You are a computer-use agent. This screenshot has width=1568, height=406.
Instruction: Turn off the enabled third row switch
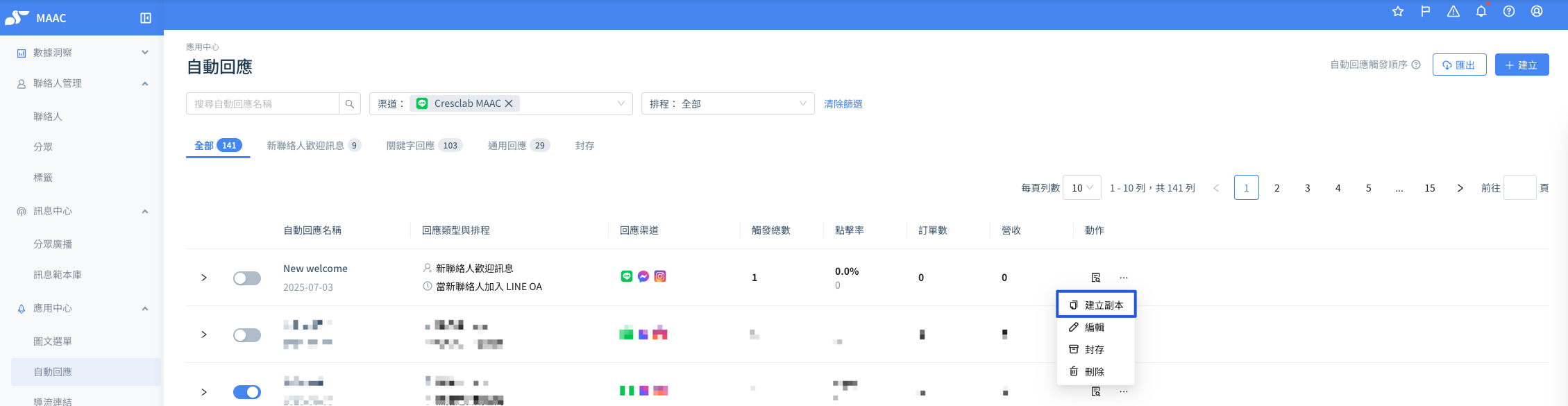coord(247,392)
